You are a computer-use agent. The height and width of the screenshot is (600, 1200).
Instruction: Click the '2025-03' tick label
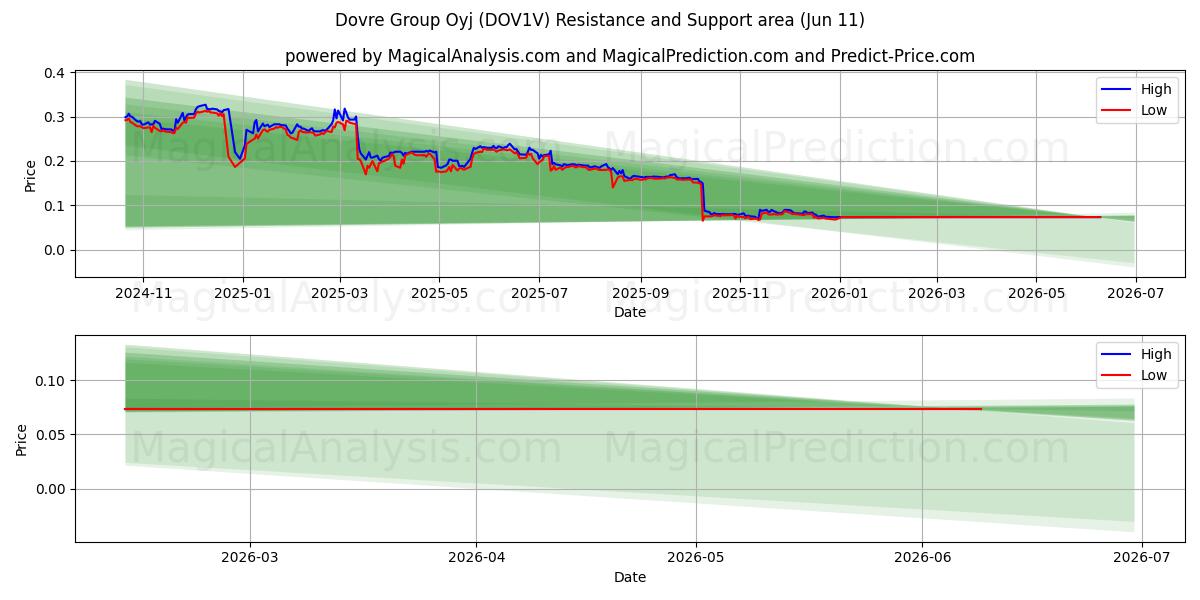pos(340,292)
